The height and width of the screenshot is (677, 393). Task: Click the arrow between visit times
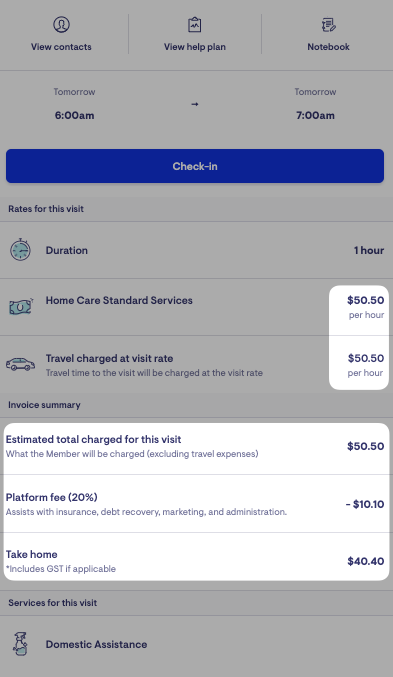(195, 104)
